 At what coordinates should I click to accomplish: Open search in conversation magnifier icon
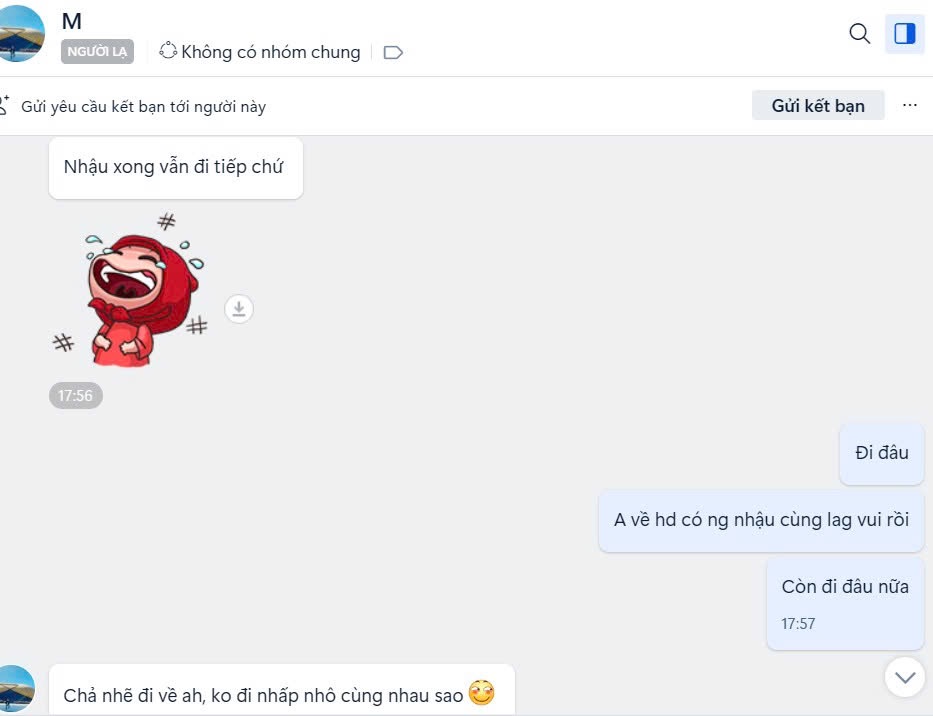point(859,33)
